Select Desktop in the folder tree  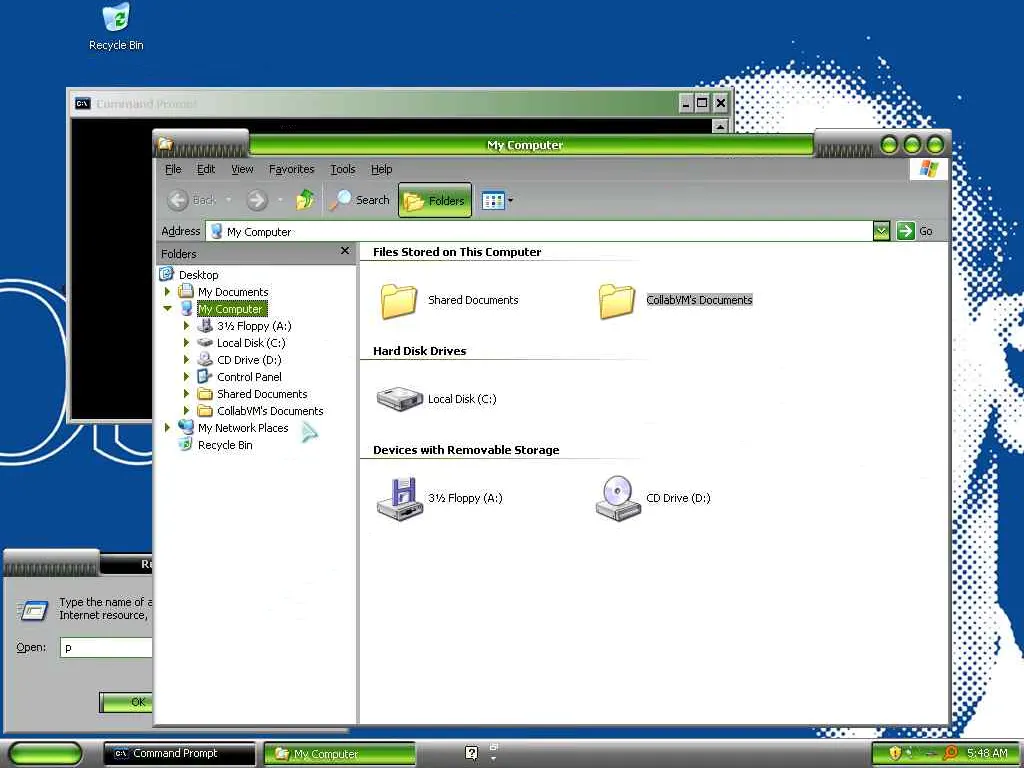(199, 275)
